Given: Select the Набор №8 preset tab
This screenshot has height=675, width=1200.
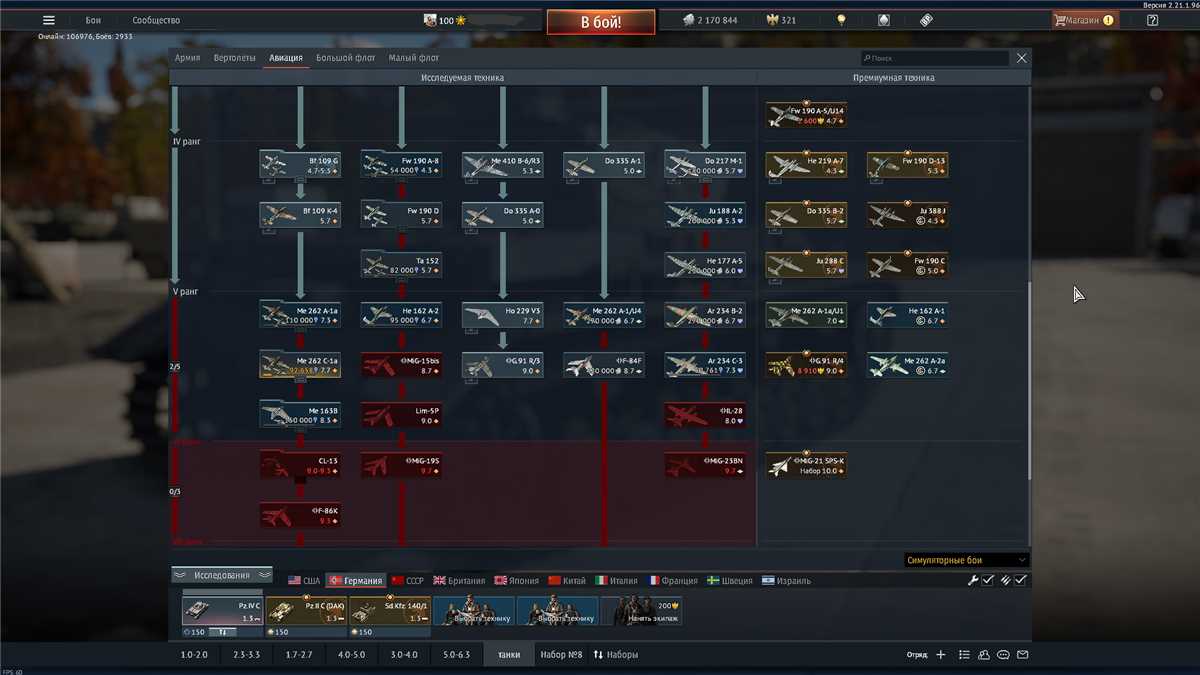Looking at the screenshot, I should coord(561,655).
